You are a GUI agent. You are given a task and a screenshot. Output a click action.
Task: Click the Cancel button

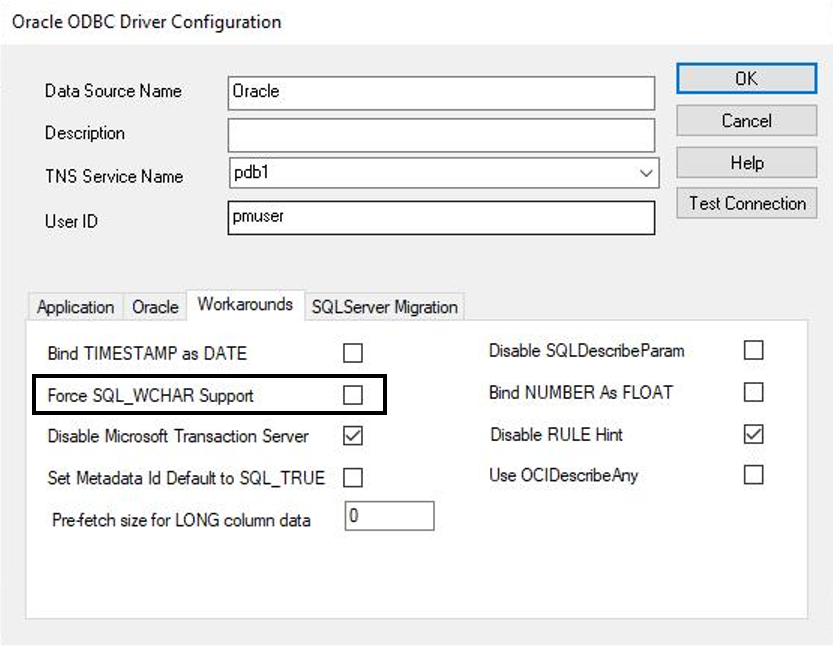pos(746,121)
